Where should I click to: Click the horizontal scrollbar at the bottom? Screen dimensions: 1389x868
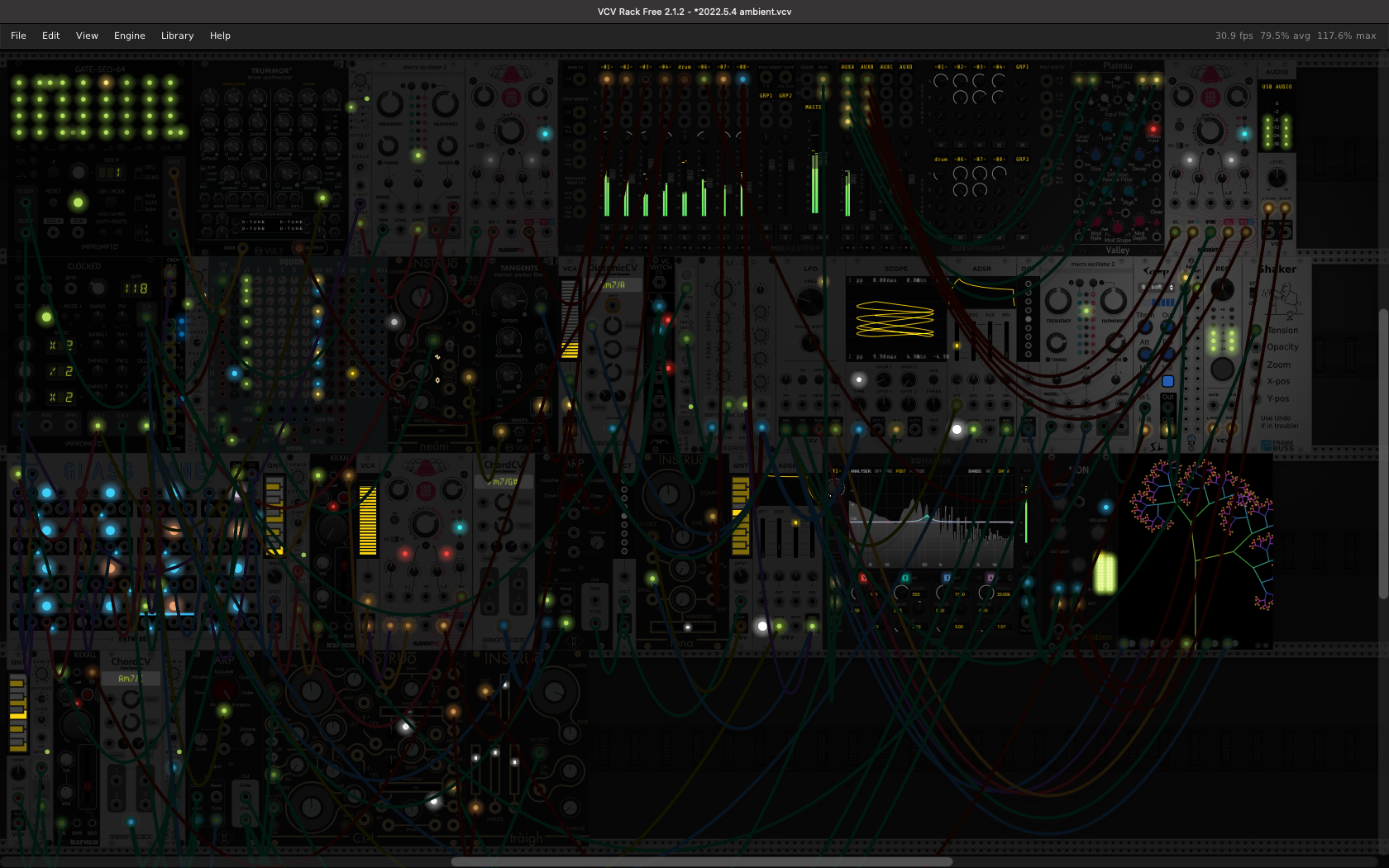(701, 861)
